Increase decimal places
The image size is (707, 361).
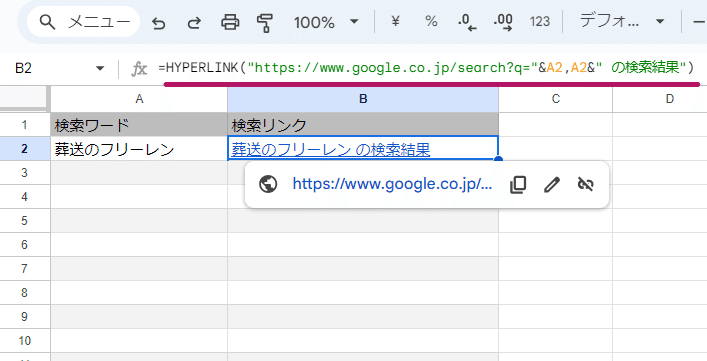[503, 22]
